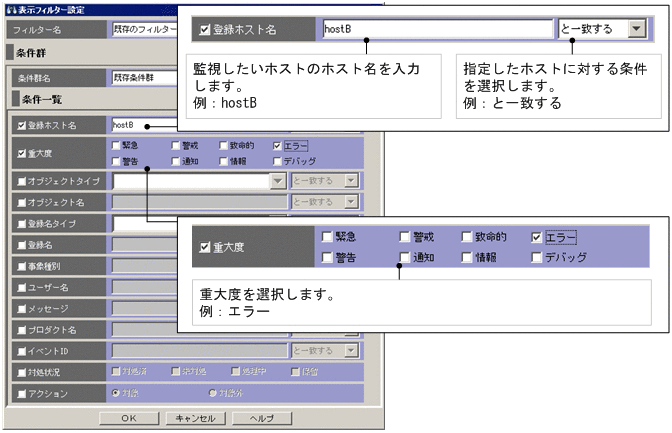Check 保留 in the 対処状況 row
The height and width of the screenshot is (433, 672).
pyautogui.click(x=295, y=371)
